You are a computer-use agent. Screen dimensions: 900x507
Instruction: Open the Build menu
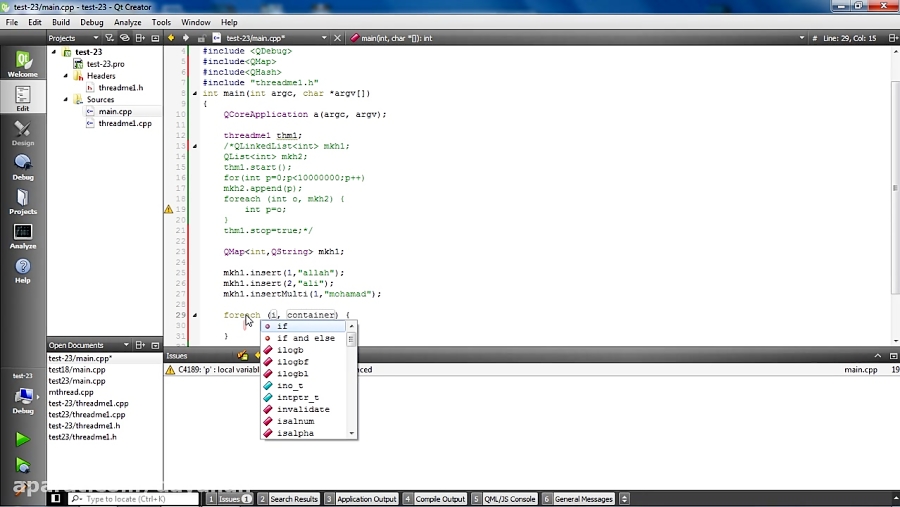point(61,22)
